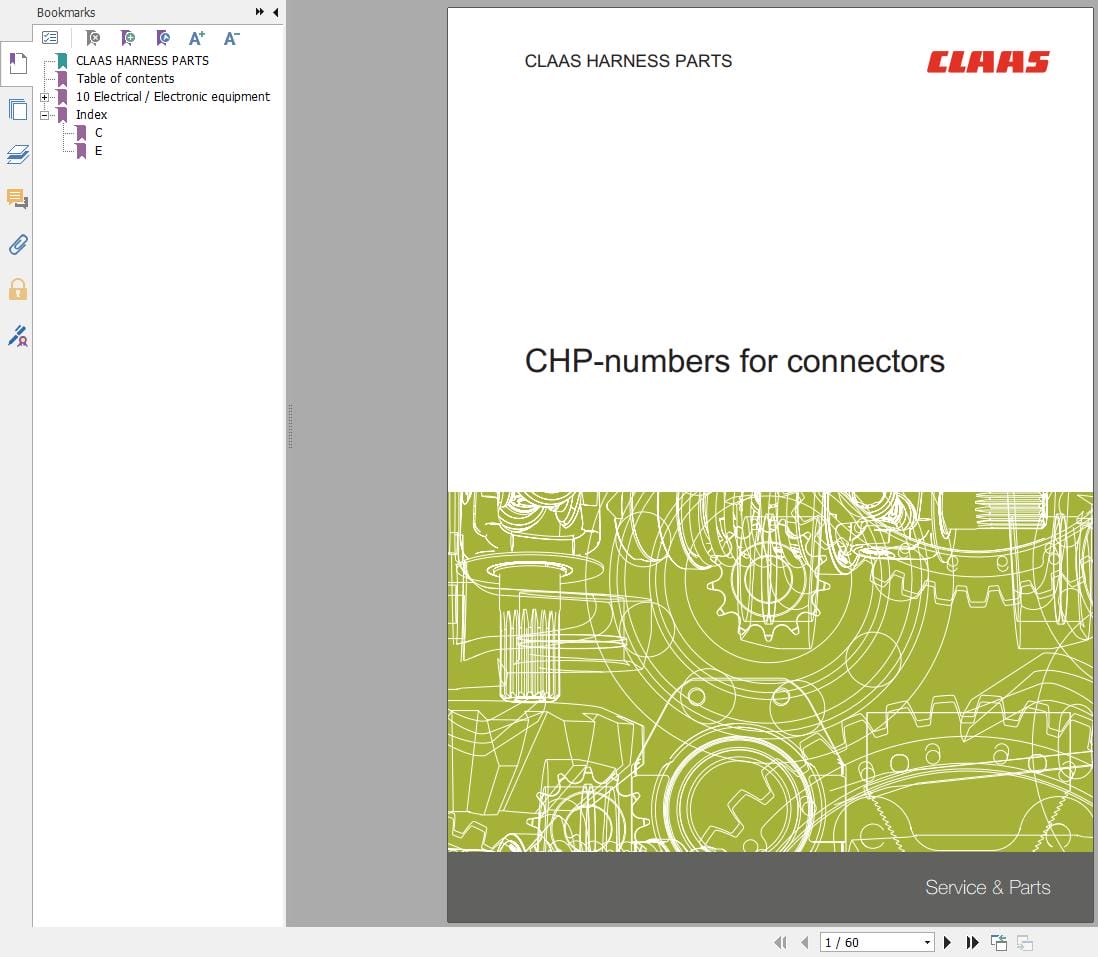
Task: Select the Table of contents bookmark
Action: point(125,78)
